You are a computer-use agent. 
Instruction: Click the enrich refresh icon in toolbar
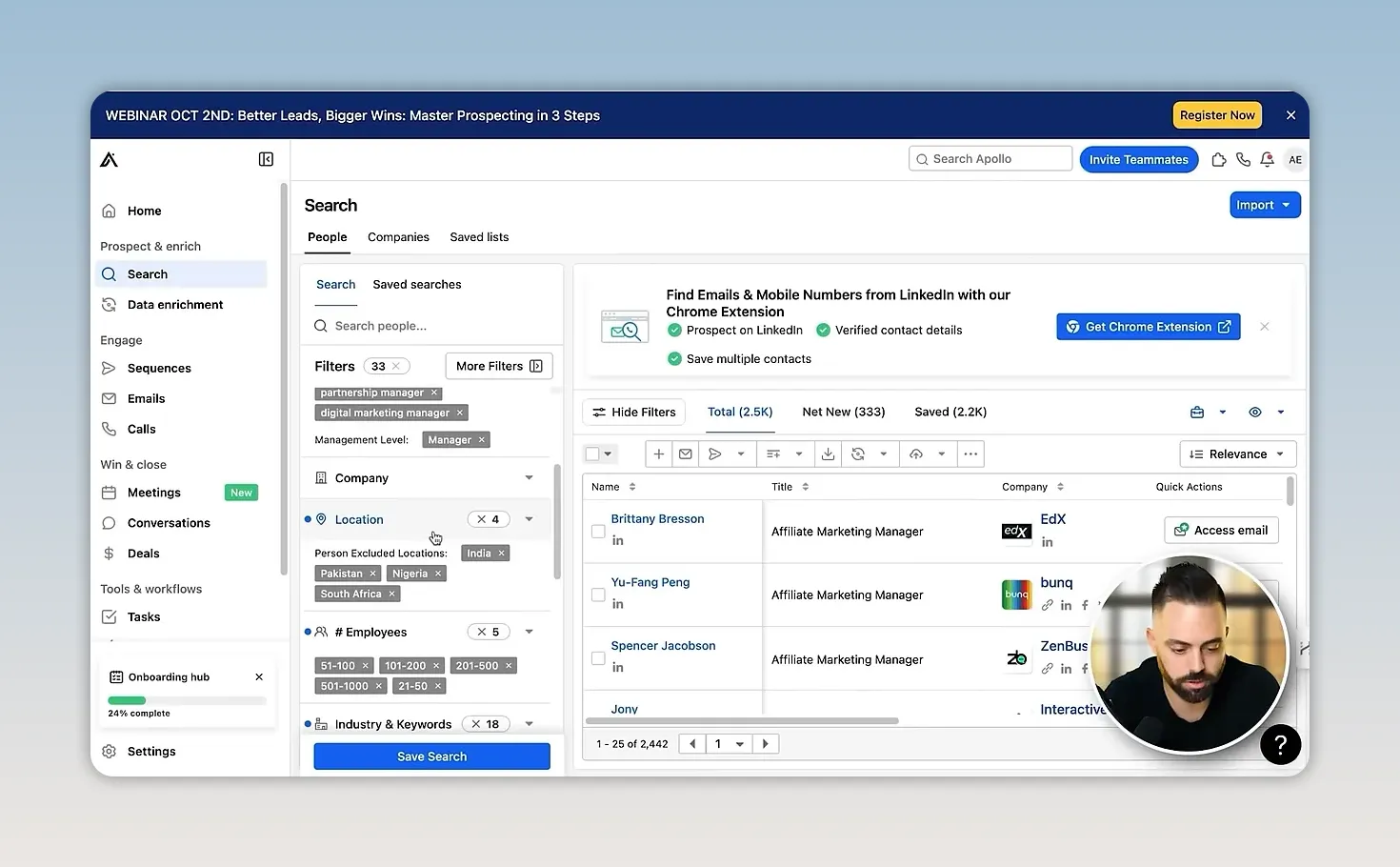click(x=858, y=454)
